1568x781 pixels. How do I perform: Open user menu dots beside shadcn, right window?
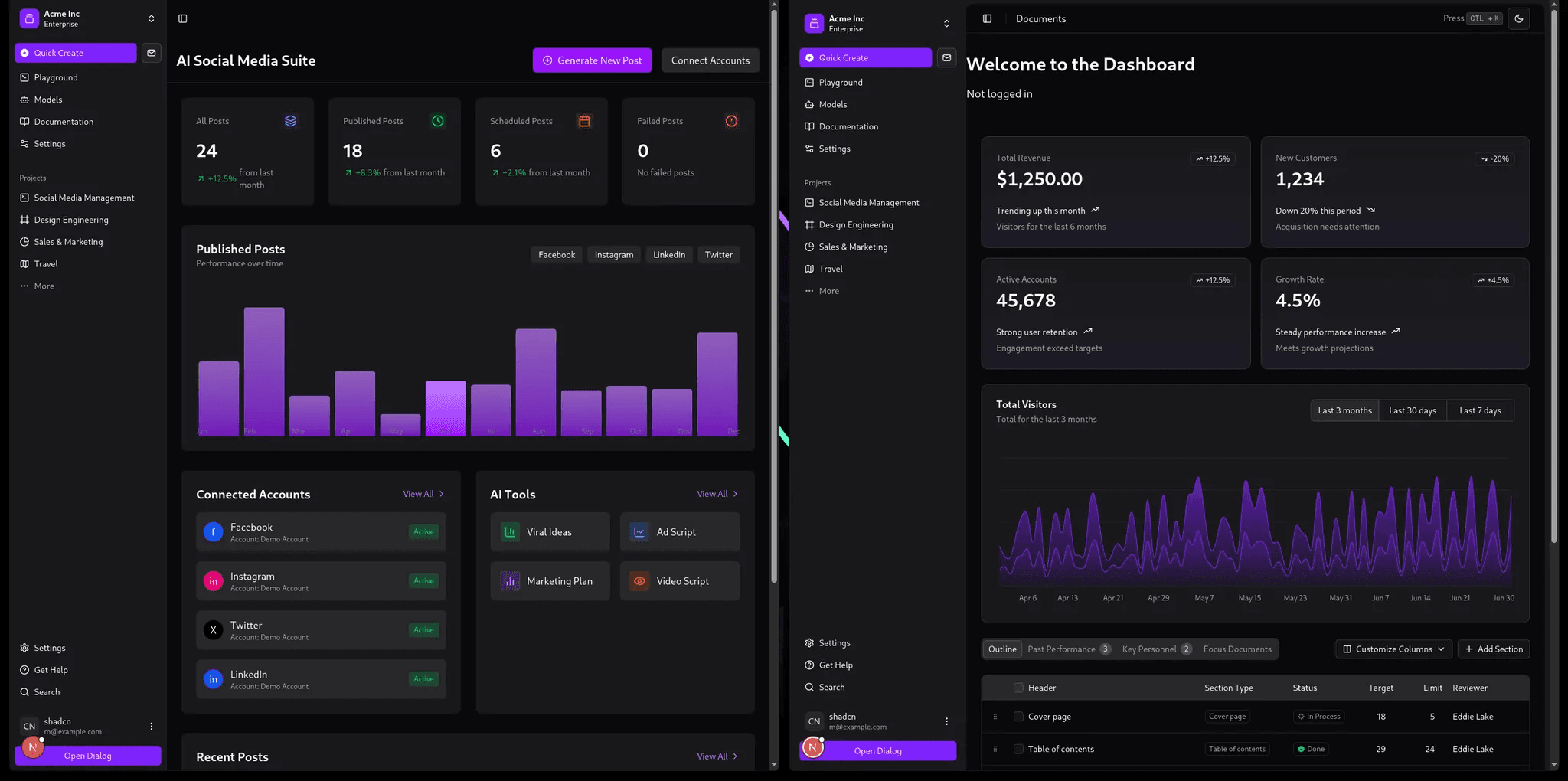[946, 721]
